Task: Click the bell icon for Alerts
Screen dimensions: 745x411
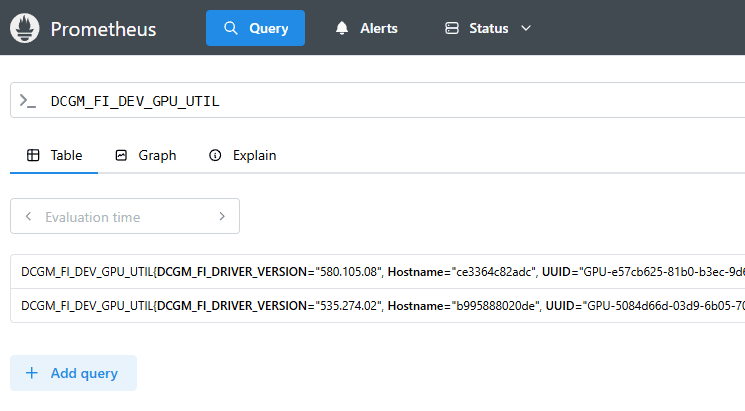Action: (342, 28)
